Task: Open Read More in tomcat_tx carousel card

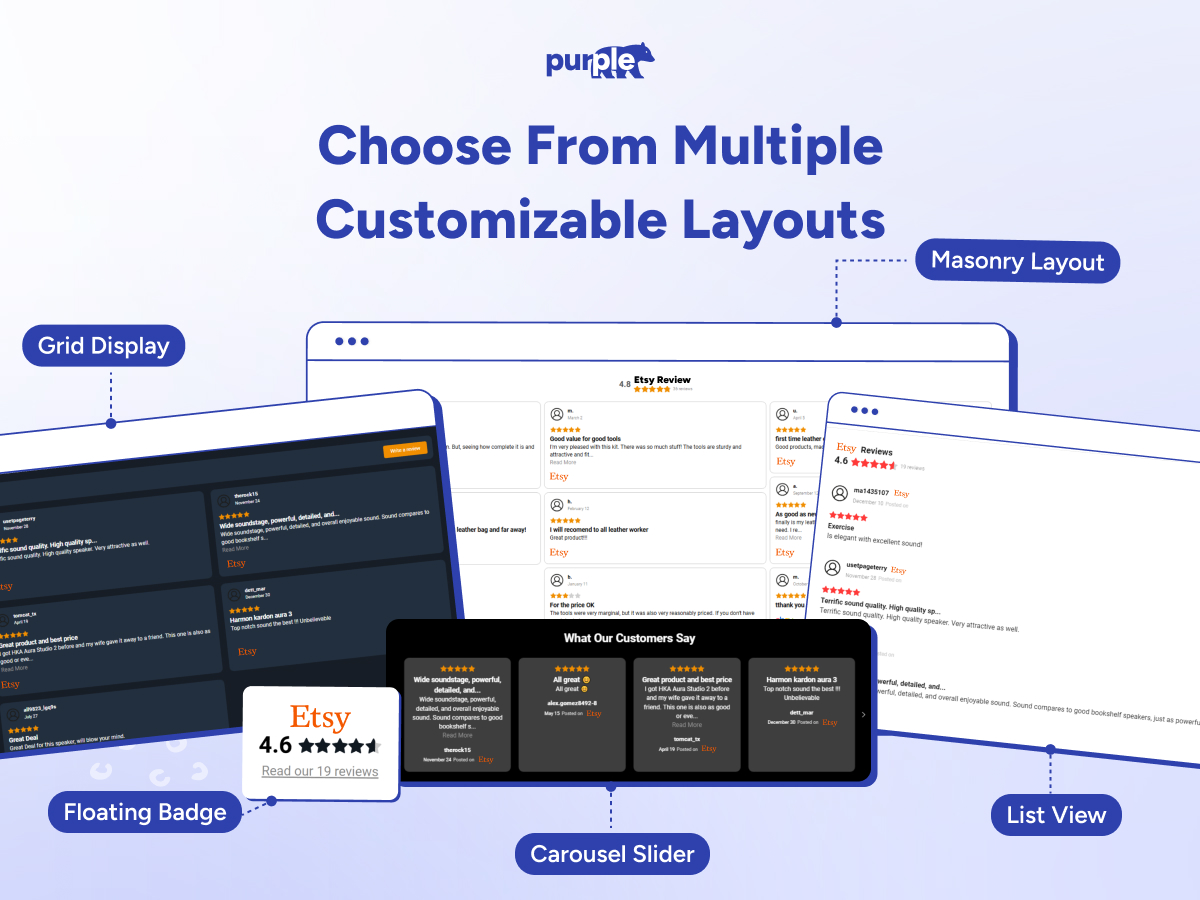Action: (x=687, y=724)
